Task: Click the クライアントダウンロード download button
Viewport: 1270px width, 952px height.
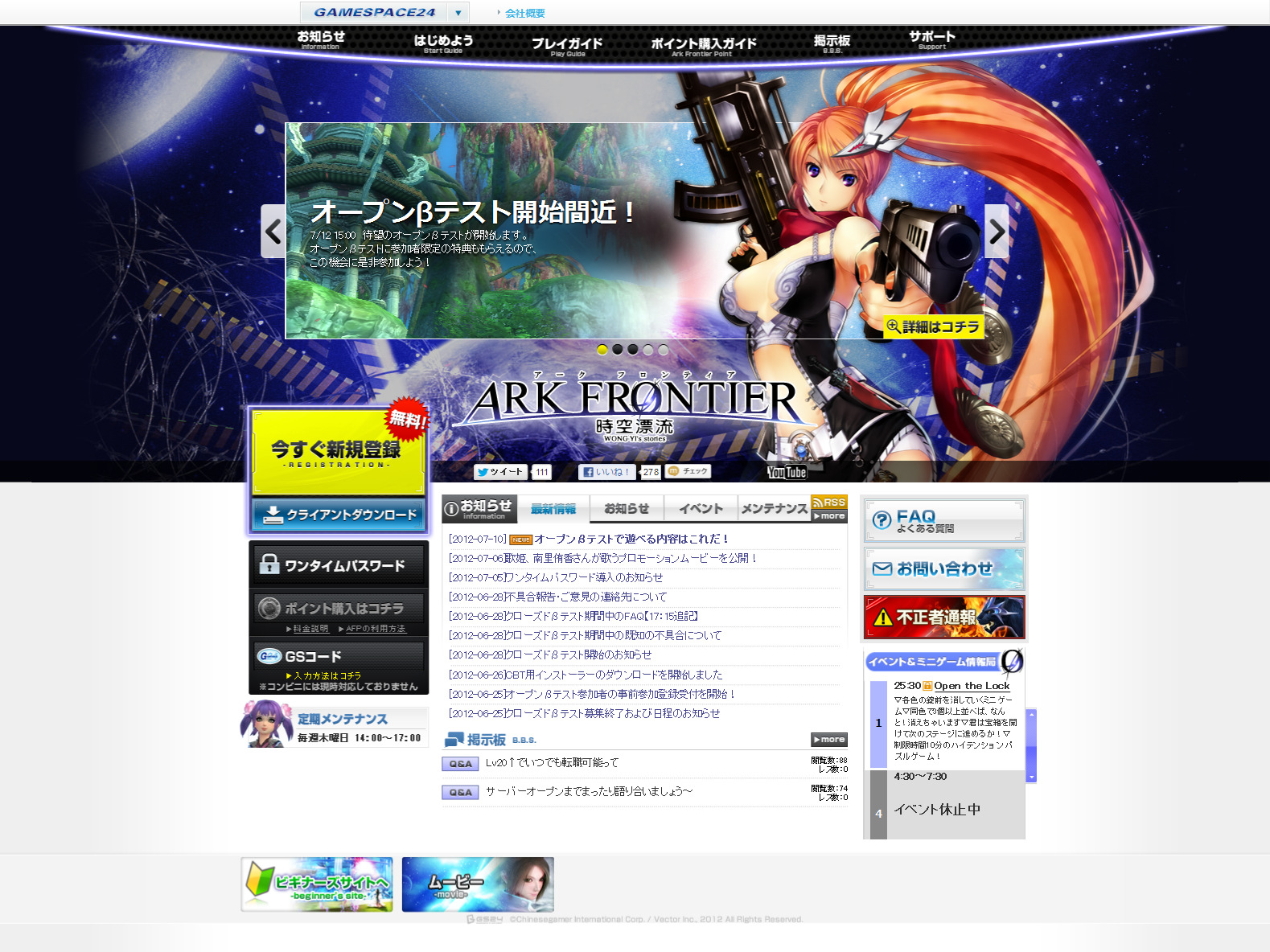Action: (338, 515)
